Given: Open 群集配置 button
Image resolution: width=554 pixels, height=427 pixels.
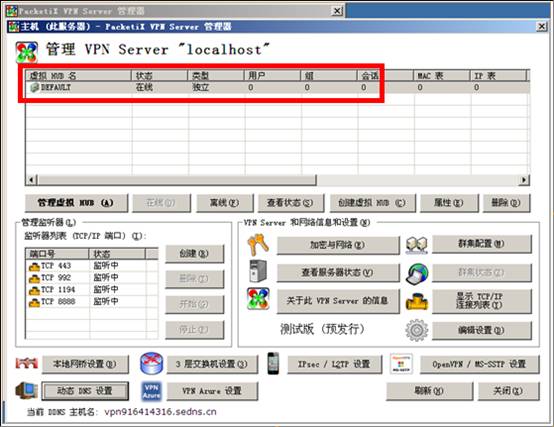Looking at the screenshot, I should [482, 244].
